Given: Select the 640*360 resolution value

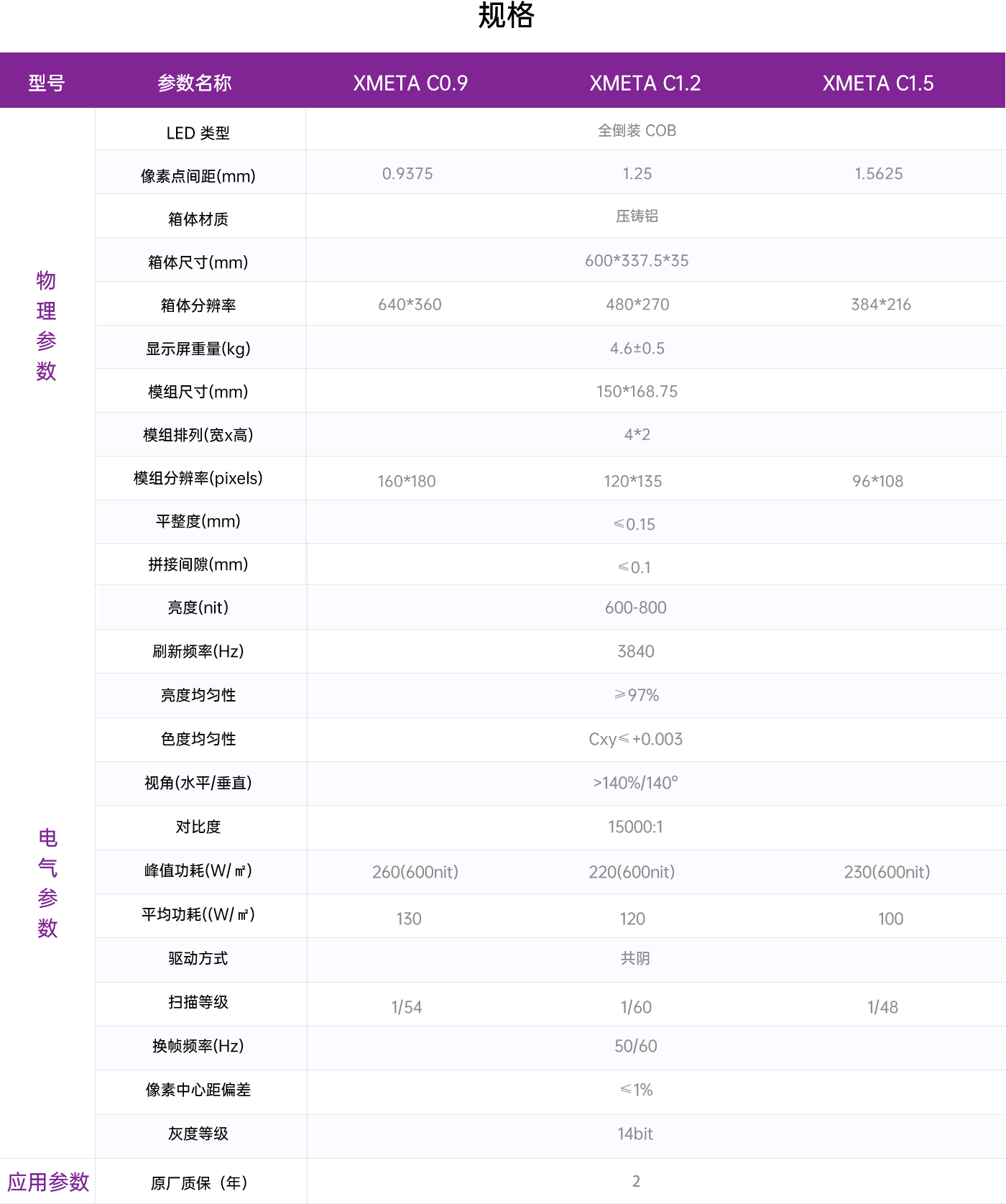Looking at the screenshot, I should tap(410, 305).
